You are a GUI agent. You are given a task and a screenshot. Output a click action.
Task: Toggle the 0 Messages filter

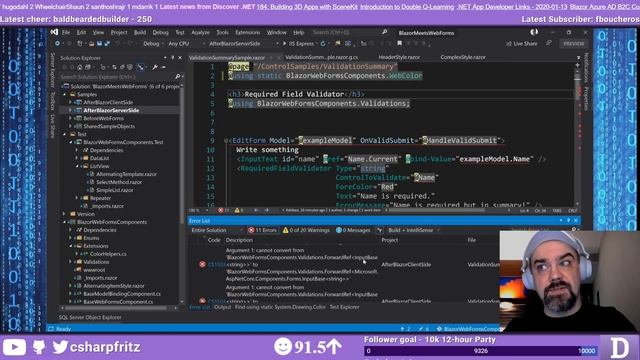click(x=353, y=230)
